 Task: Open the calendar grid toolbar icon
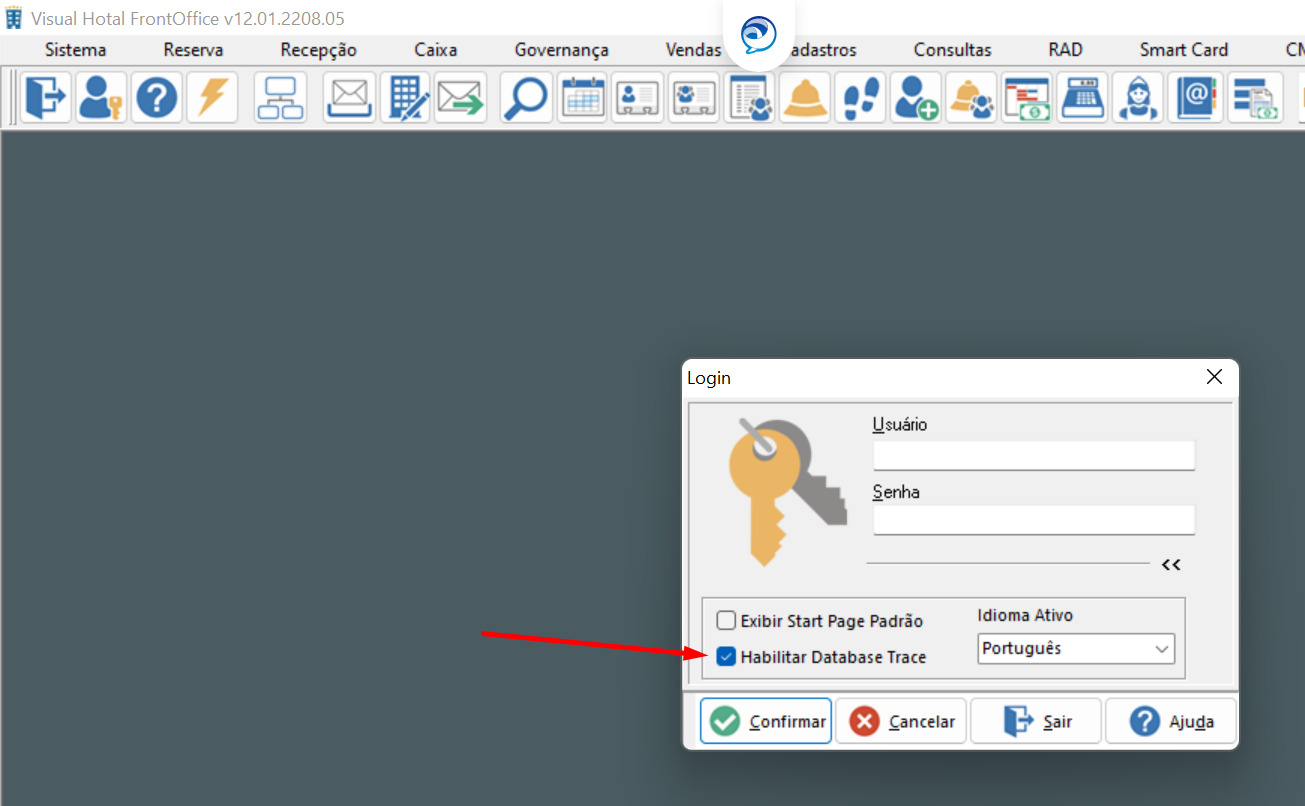coord(583,97)
